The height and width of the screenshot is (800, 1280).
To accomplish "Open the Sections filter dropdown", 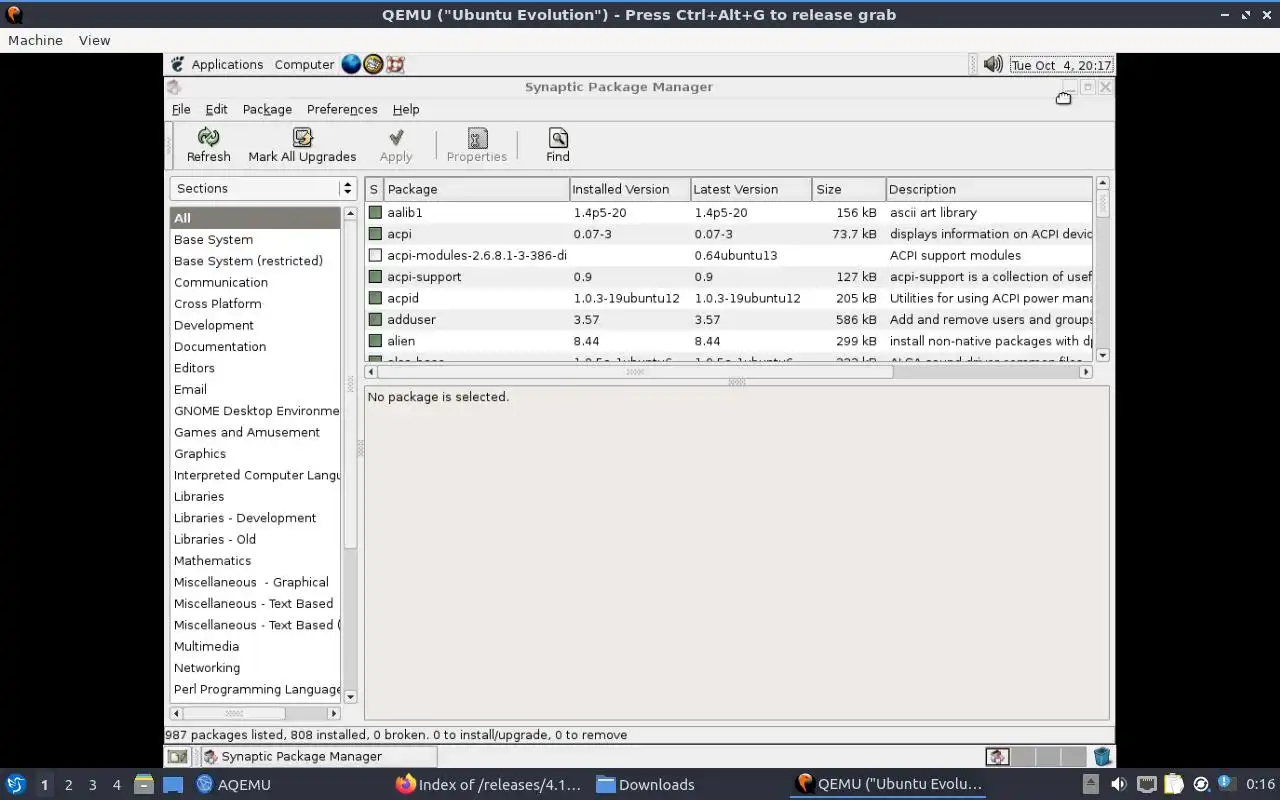I will click(264, 188).
